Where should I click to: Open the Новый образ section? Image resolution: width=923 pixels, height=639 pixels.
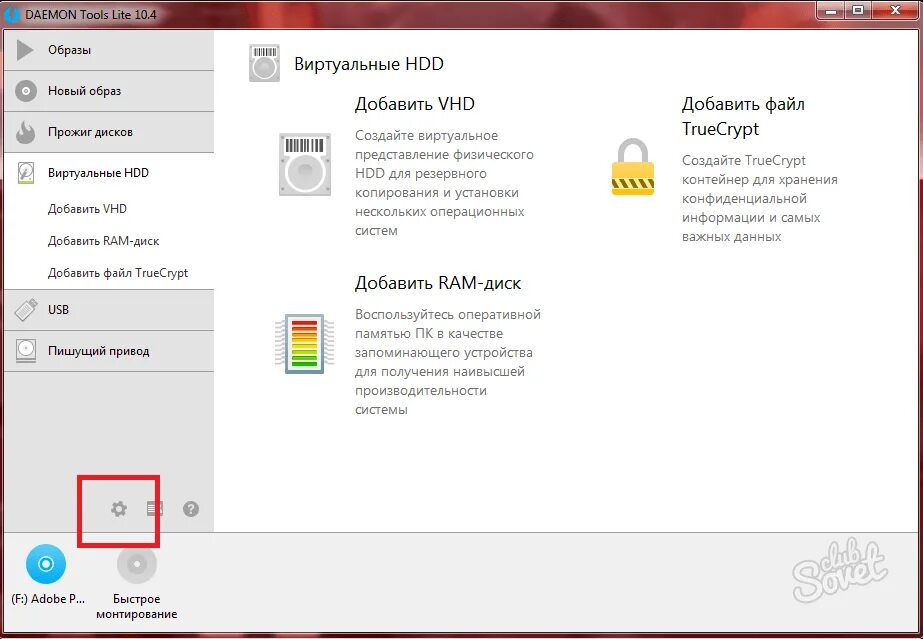tap(109, 91)
